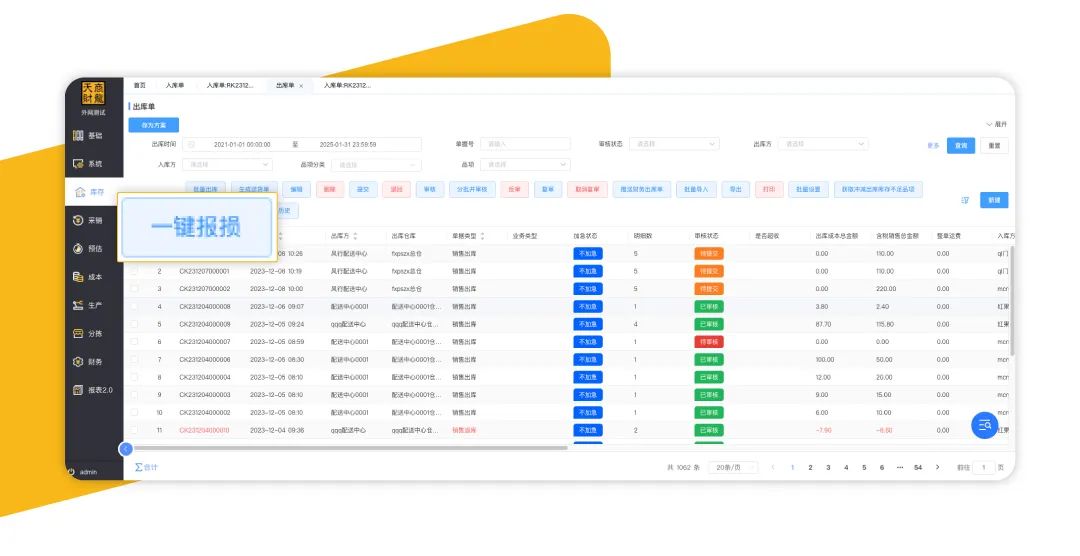Close the 出库单 tab with its x

tap(301, 86)
